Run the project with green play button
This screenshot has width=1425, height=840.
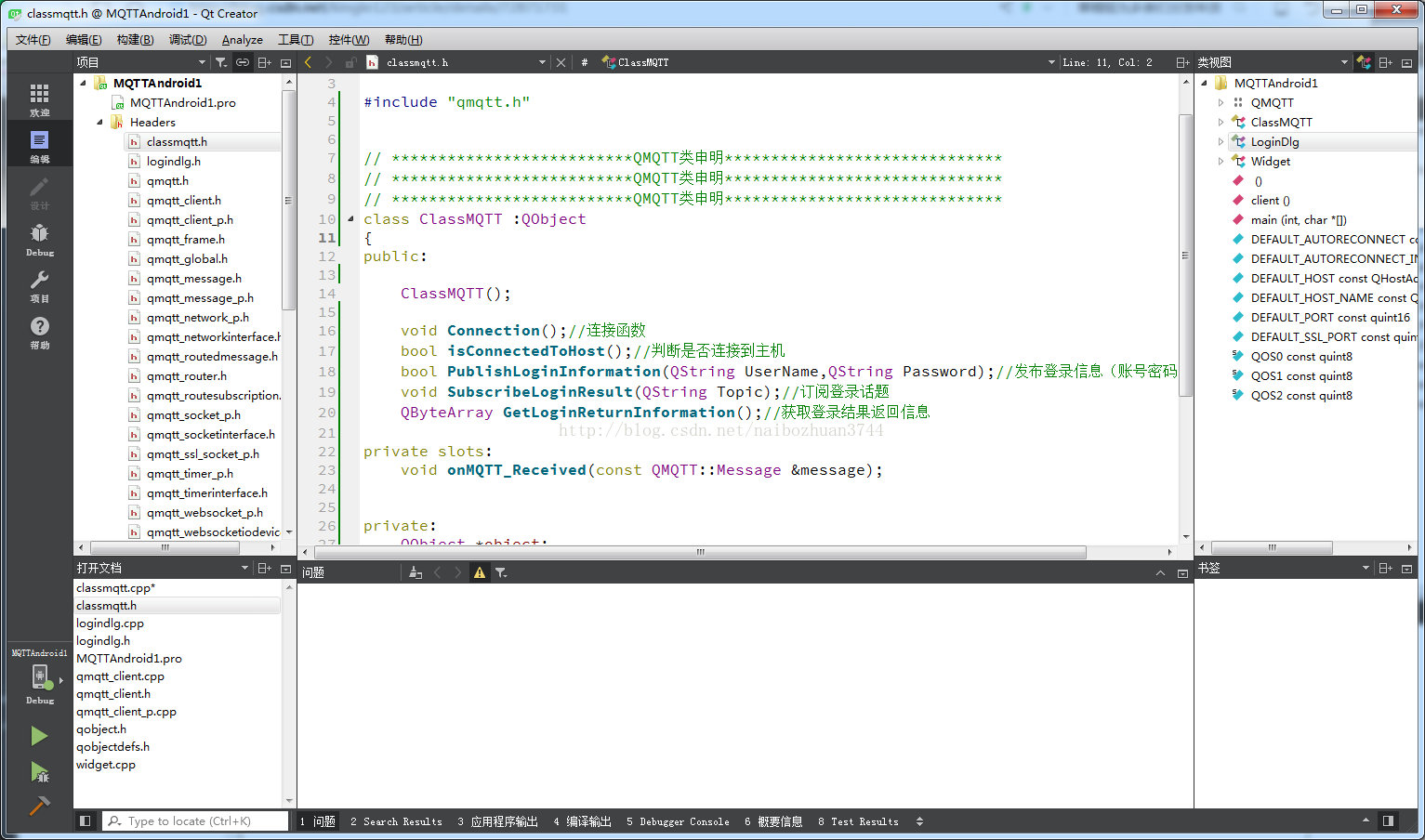[39, 736]
